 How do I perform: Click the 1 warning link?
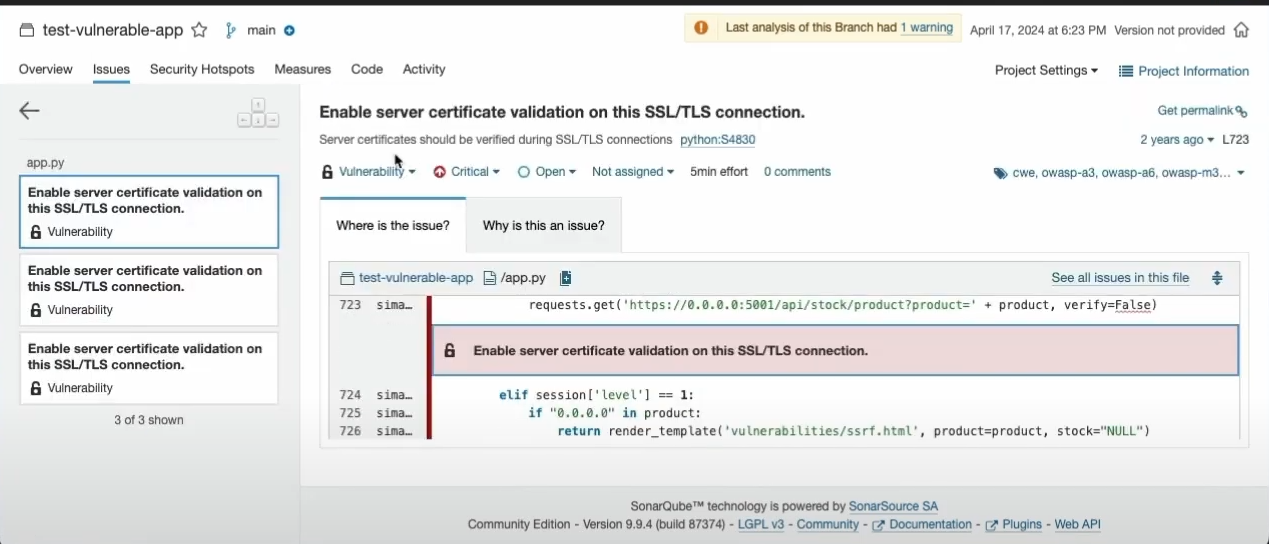tap(927, 28)
